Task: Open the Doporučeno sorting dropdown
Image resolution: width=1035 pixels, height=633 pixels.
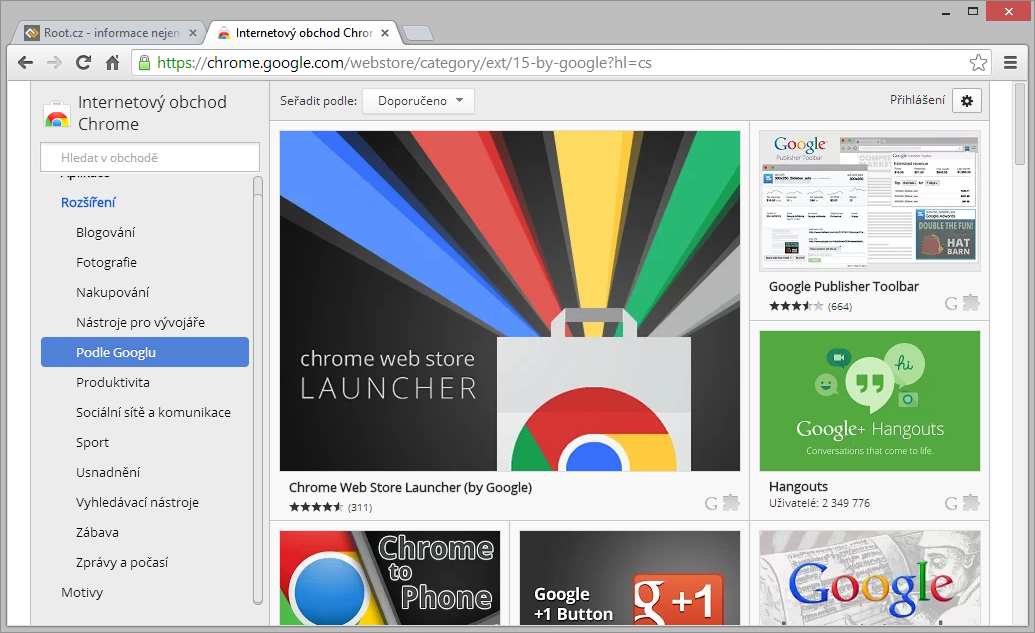Action: 418,100
